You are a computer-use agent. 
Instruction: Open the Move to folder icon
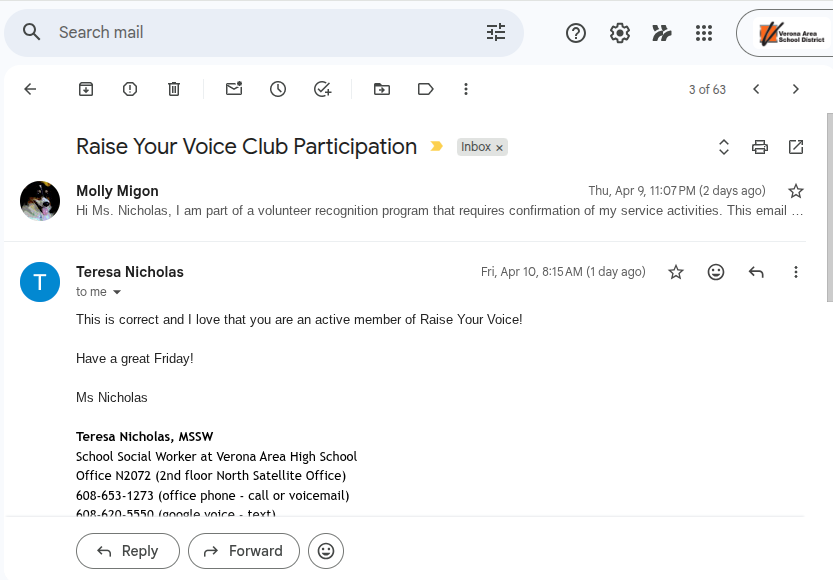(x=382, y=89)
